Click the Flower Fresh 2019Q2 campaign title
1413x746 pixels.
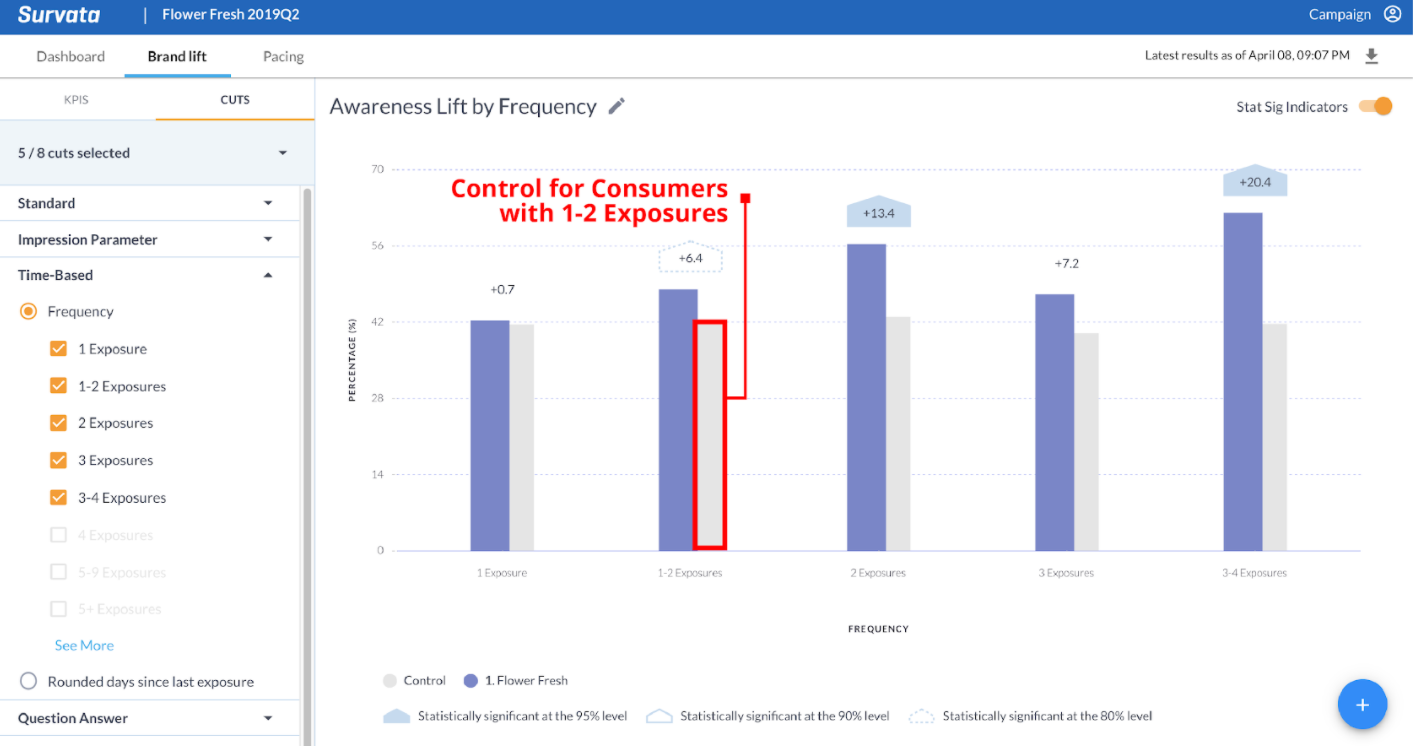pyautogui.click(x=231, y=15)
